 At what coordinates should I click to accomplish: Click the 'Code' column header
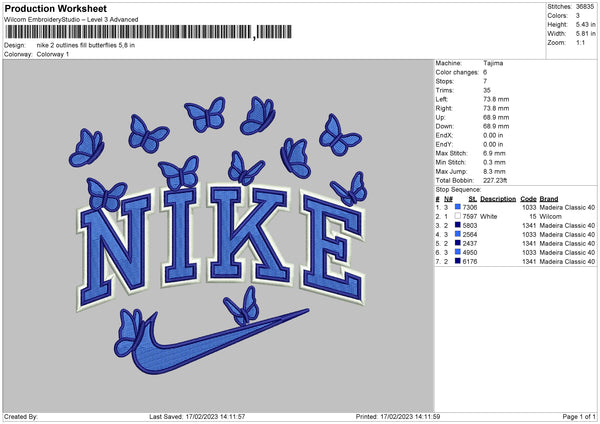(528, 199)
